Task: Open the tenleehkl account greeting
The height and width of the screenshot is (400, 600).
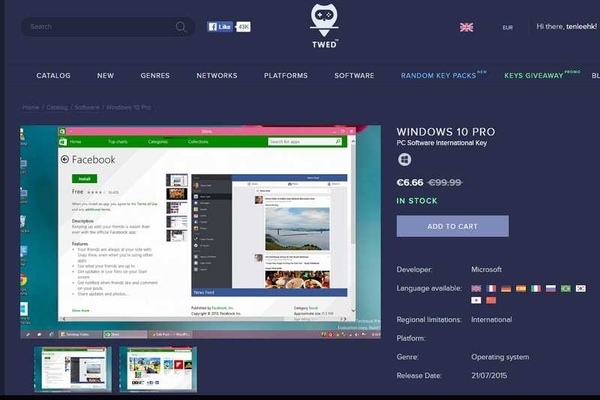Action: coord(566,26)
